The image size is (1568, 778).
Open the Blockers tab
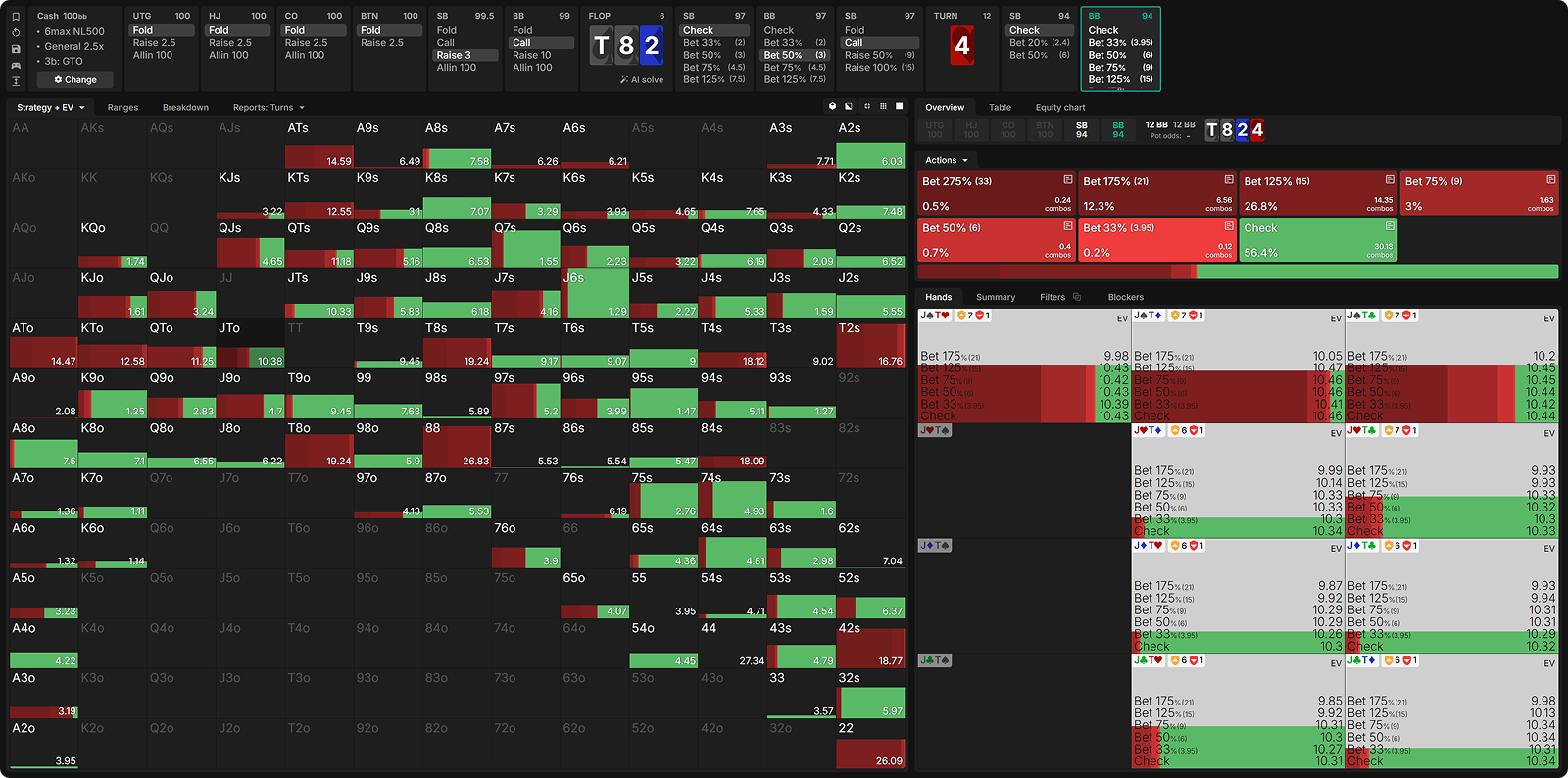click(x=1125, y=297)
